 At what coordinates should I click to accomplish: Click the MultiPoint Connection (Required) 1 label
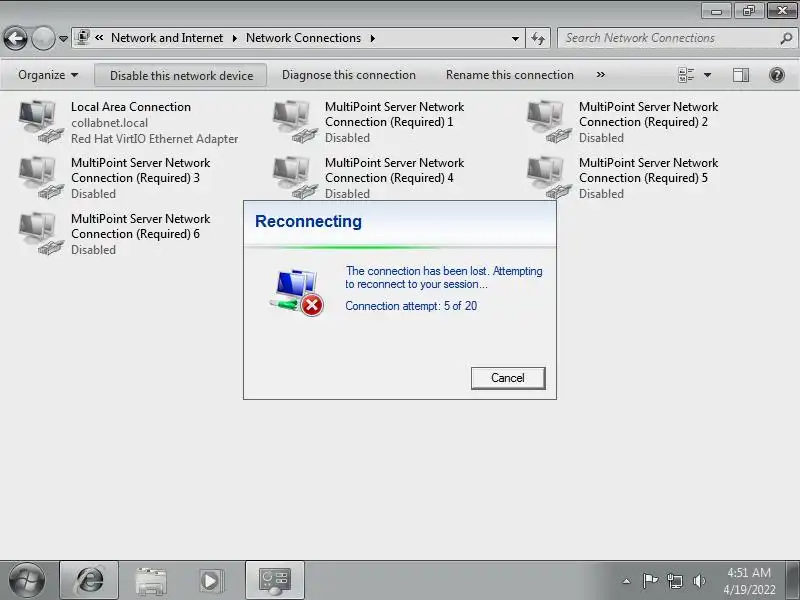coord(394,114)
